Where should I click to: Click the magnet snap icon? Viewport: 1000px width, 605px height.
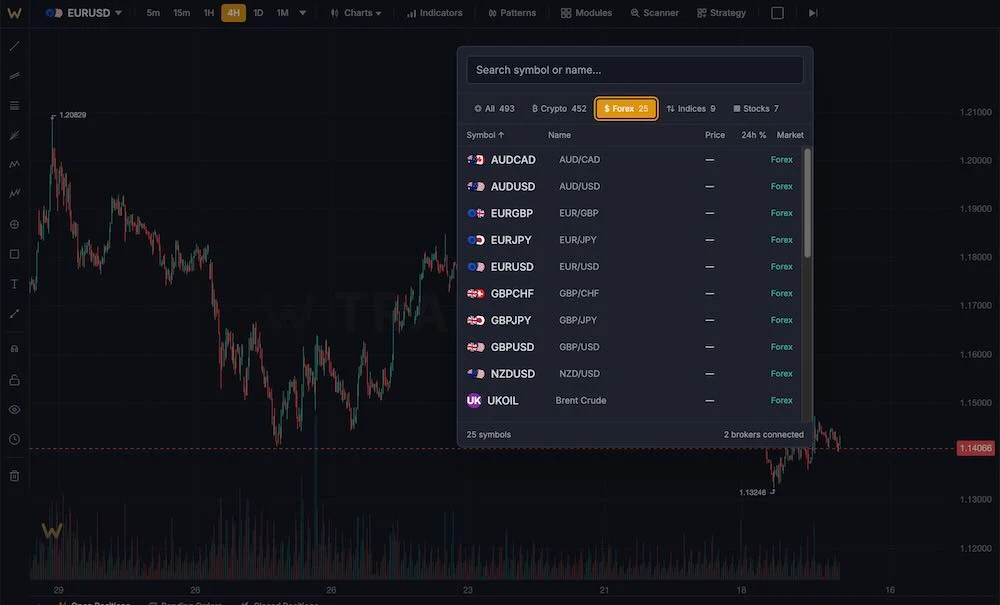(x=14, y=349)
